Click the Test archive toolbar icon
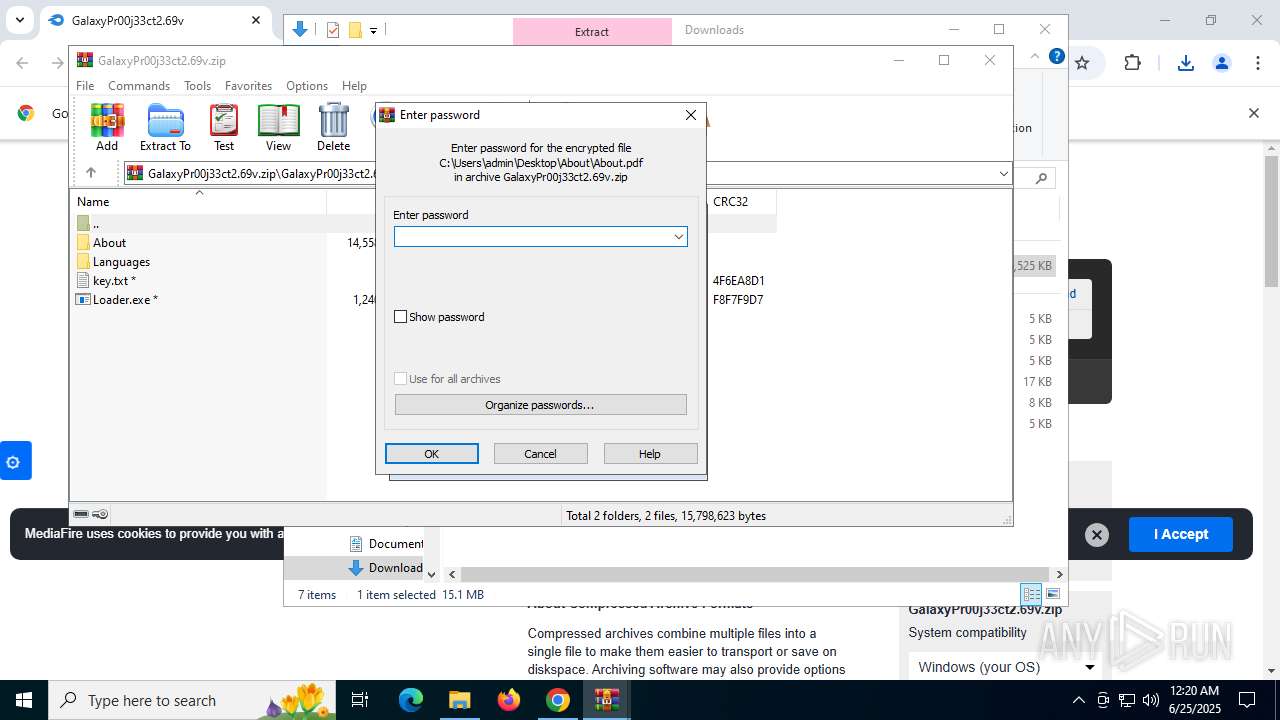Image resolution: width=1280 pixels, height=720 pixels. click(x=224, y=128)
